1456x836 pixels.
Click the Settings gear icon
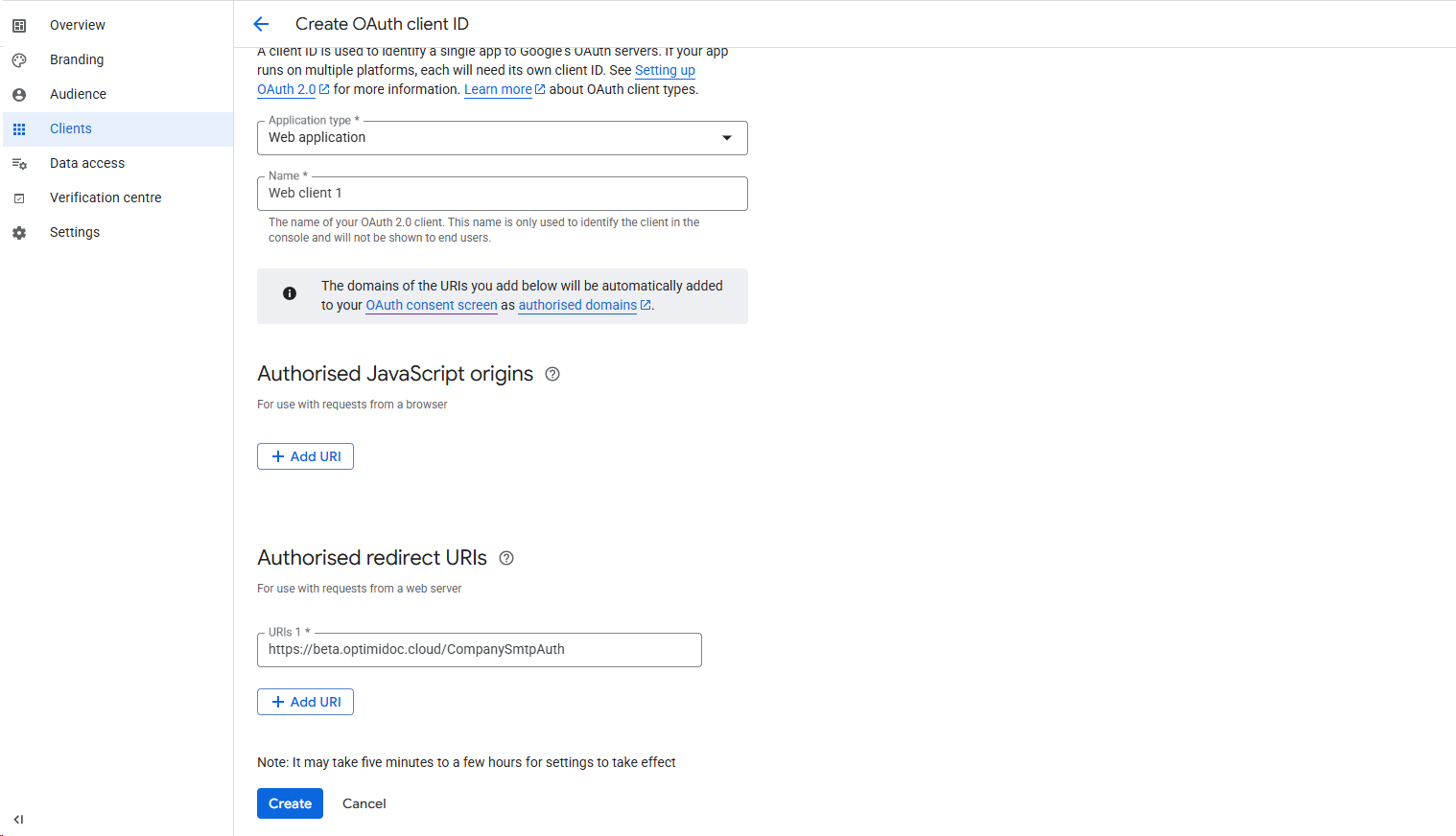19,233
